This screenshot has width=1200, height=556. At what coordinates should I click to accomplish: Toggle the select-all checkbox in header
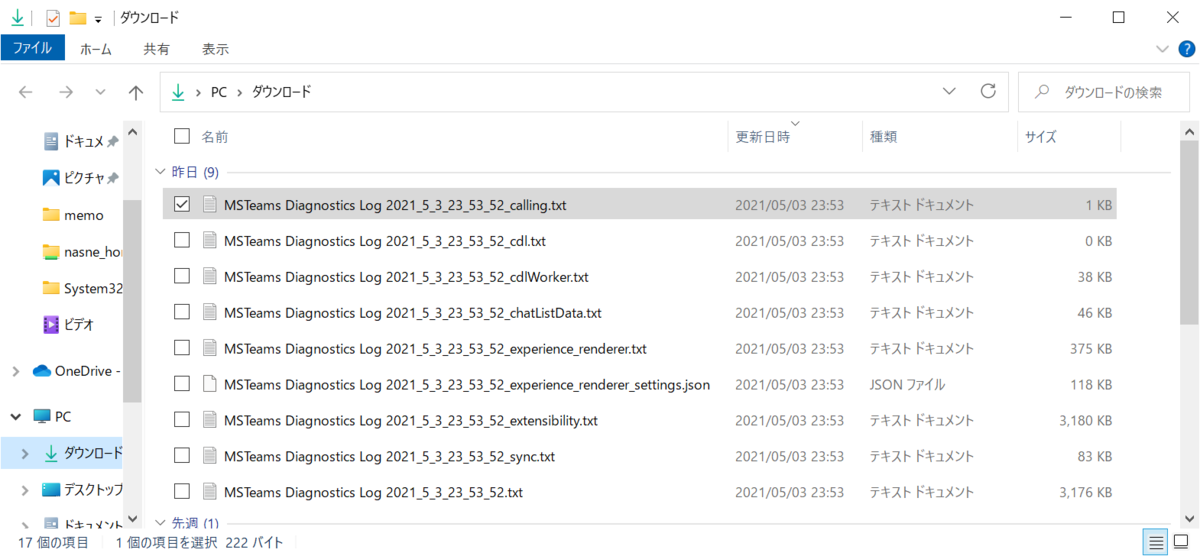pos(181,136)
